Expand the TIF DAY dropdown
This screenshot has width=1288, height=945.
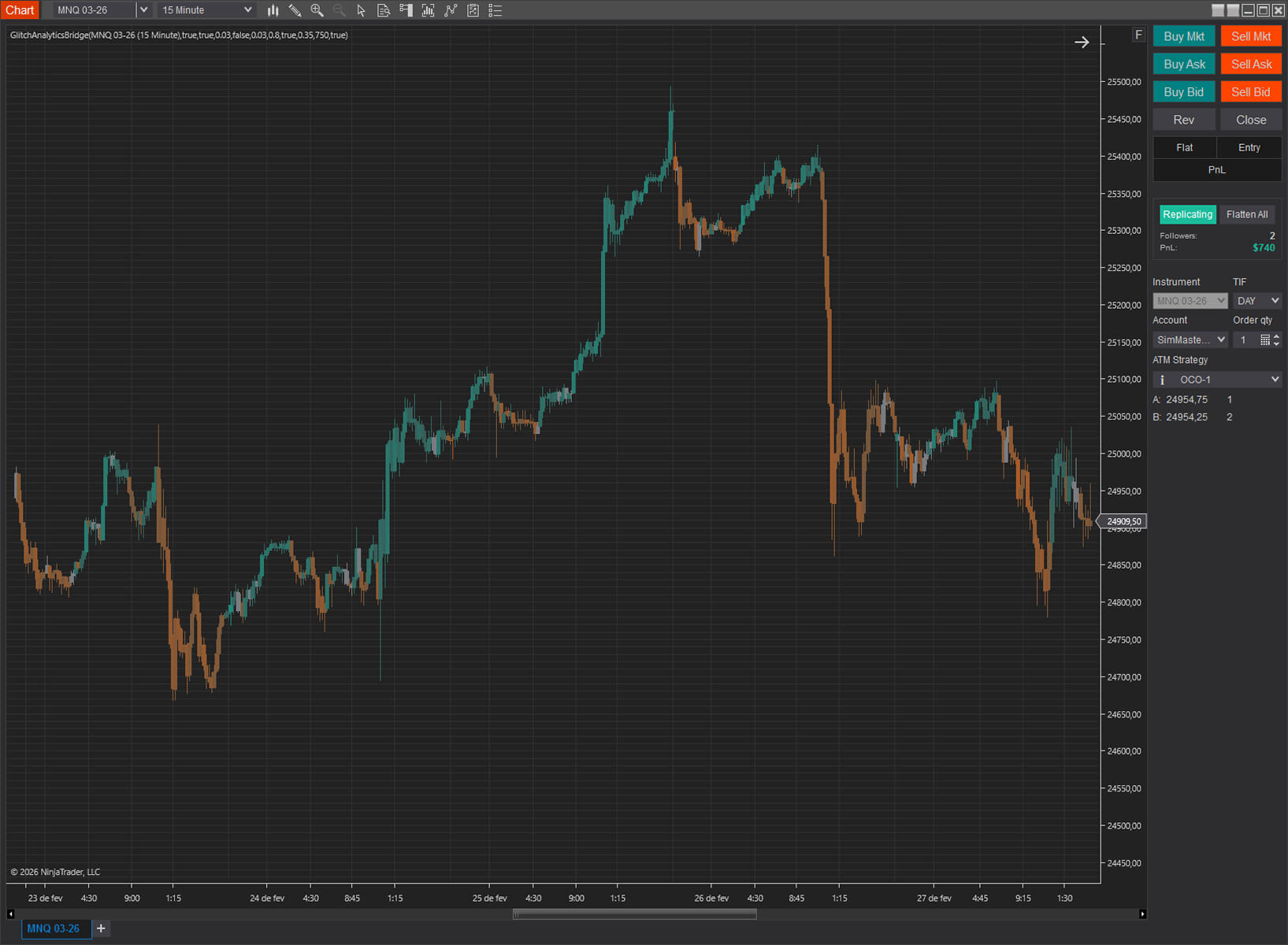click(x=1257, y=301)
